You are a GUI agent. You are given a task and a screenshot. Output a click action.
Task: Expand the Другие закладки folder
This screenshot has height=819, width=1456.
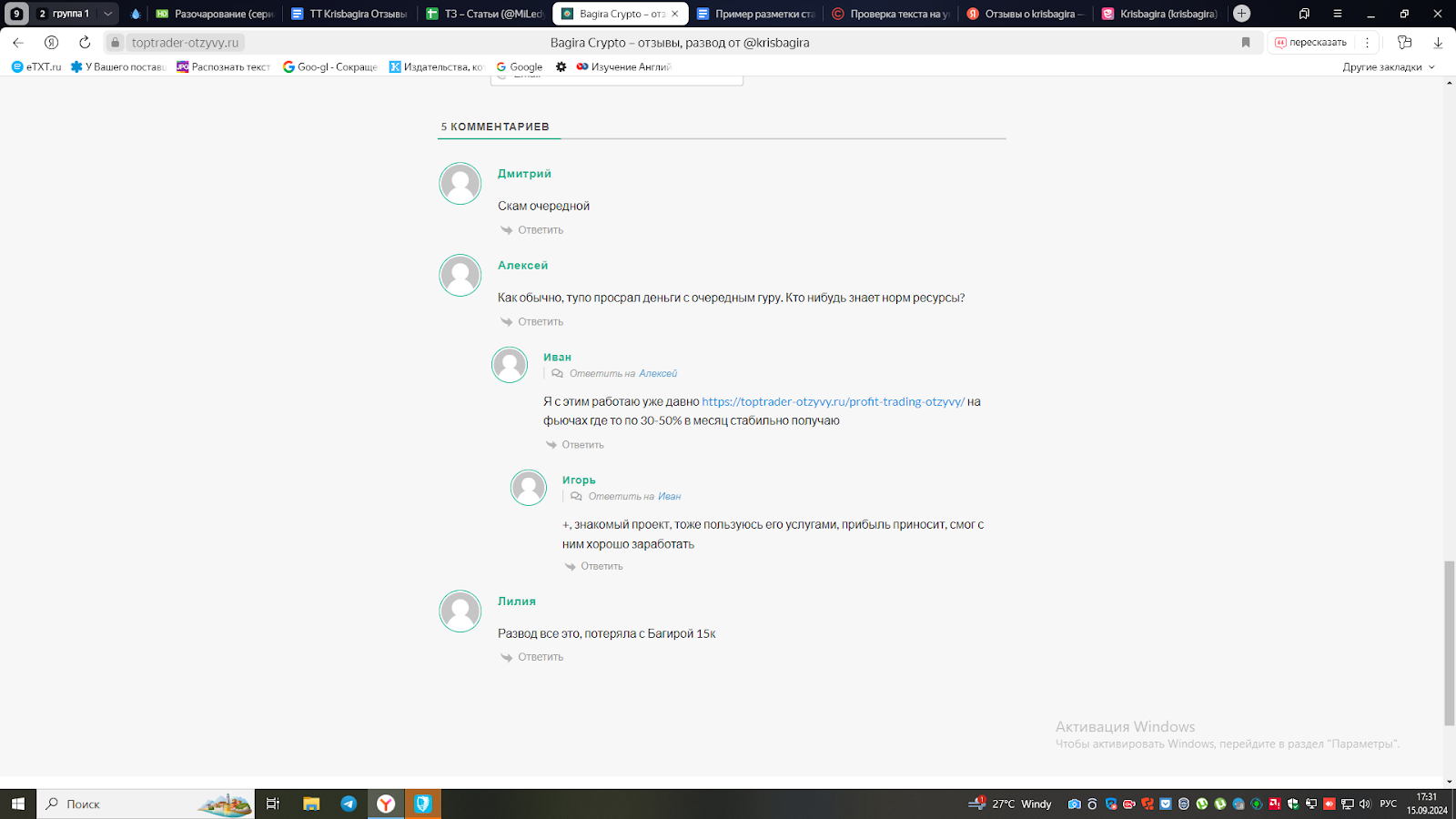point(1389,66)
